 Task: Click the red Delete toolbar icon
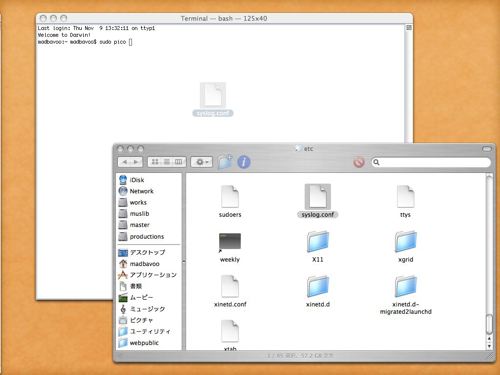359,162
